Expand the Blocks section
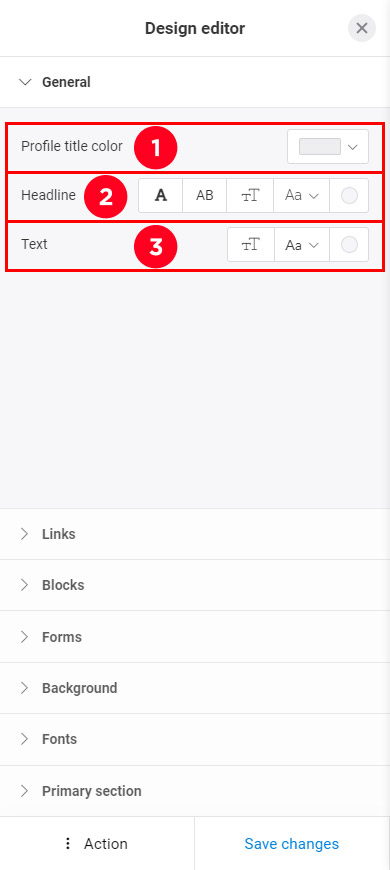 [195, 585]
